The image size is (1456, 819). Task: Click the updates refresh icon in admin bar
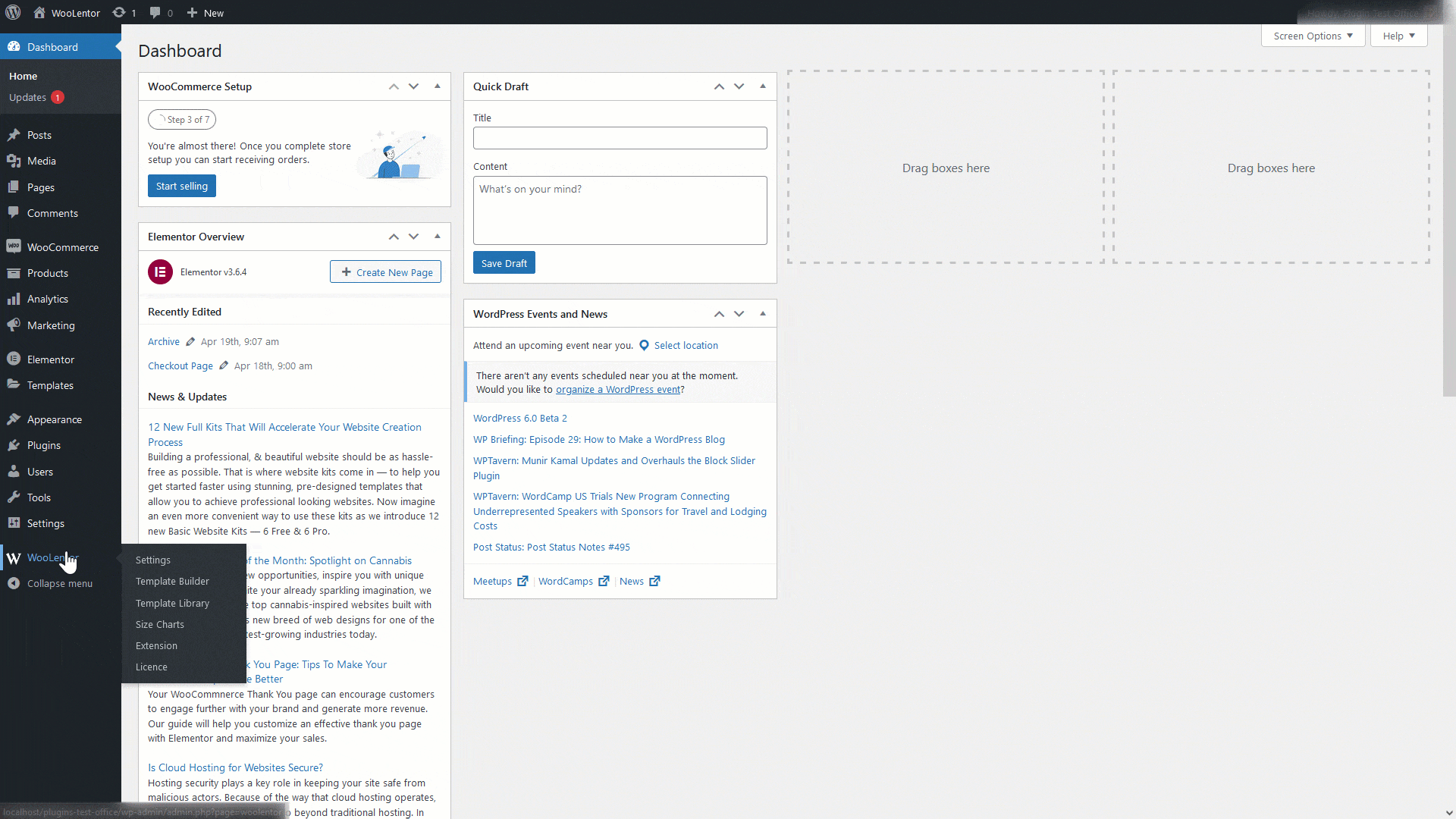click(119, 12)
